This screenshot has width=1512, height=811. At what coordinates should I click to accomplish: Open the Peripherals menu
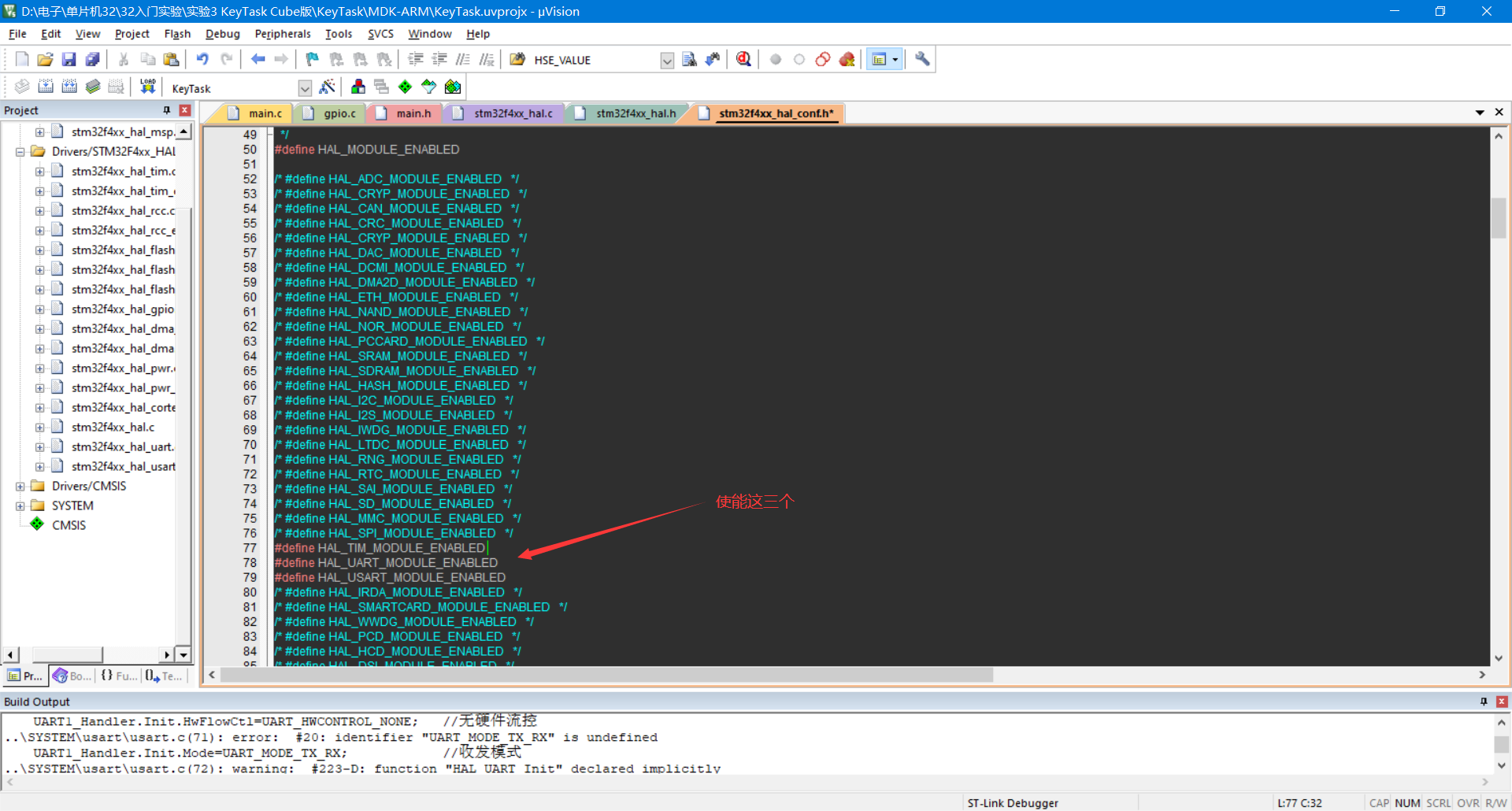coord(283,34)
